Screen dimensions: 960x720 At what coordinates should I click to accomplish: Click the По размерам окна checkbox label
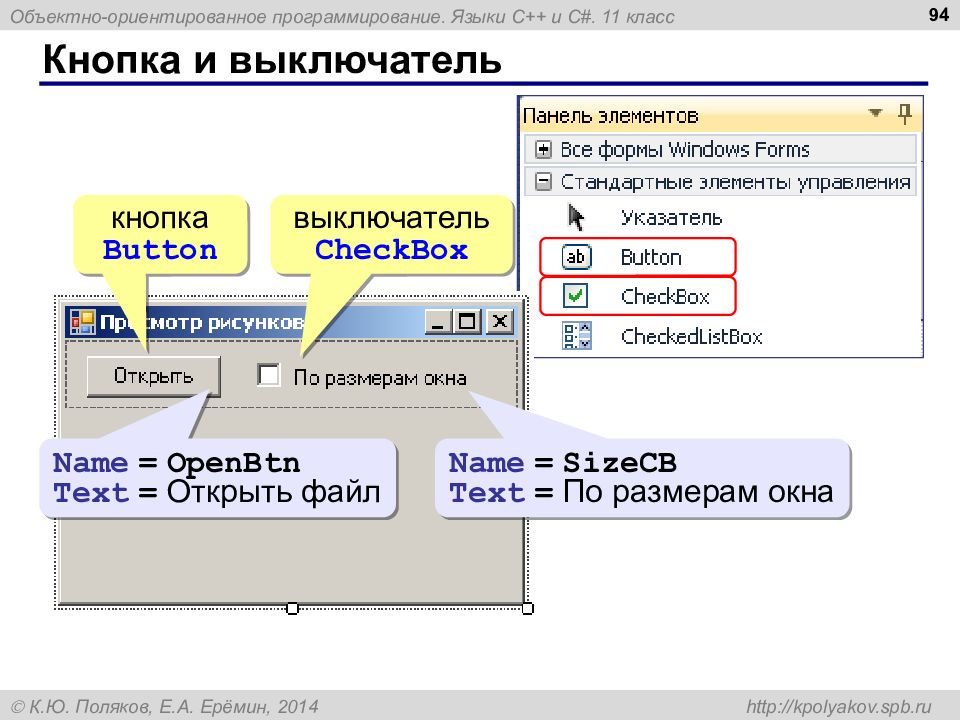coord(380,378)
